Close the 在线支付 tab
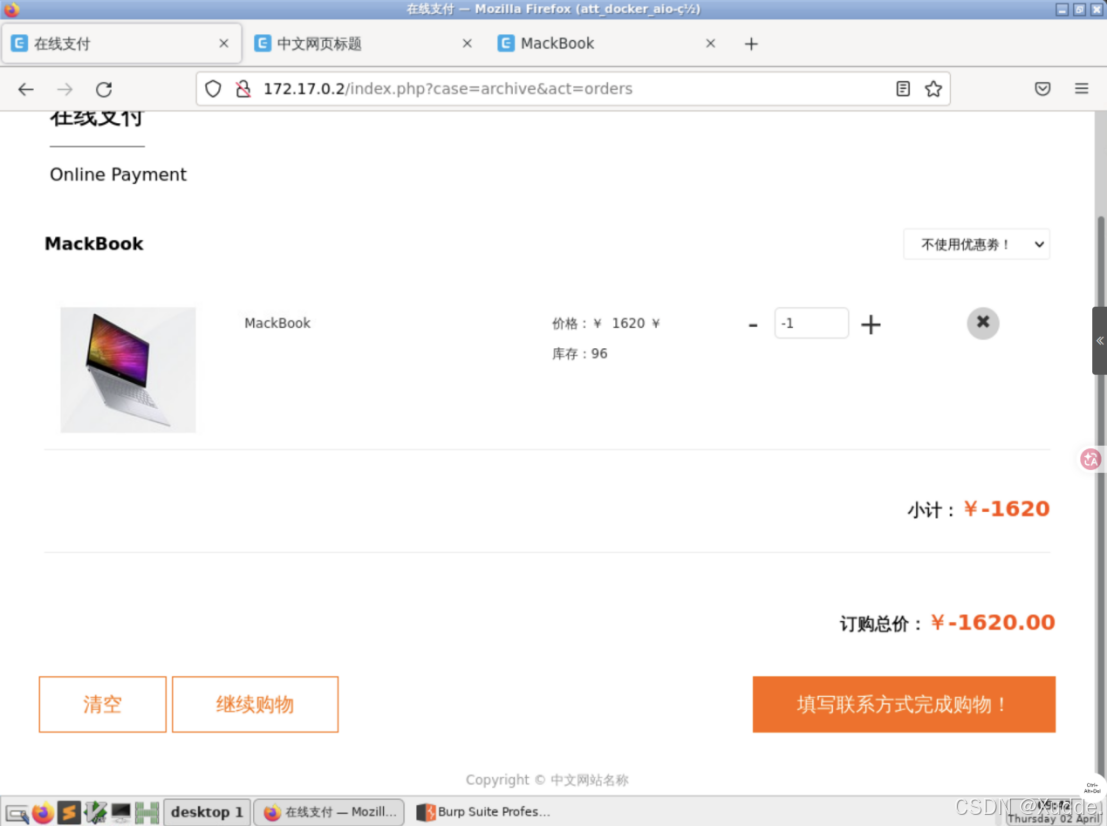Viewport: 1108px width, 827px height. click(x=224, y=44)
